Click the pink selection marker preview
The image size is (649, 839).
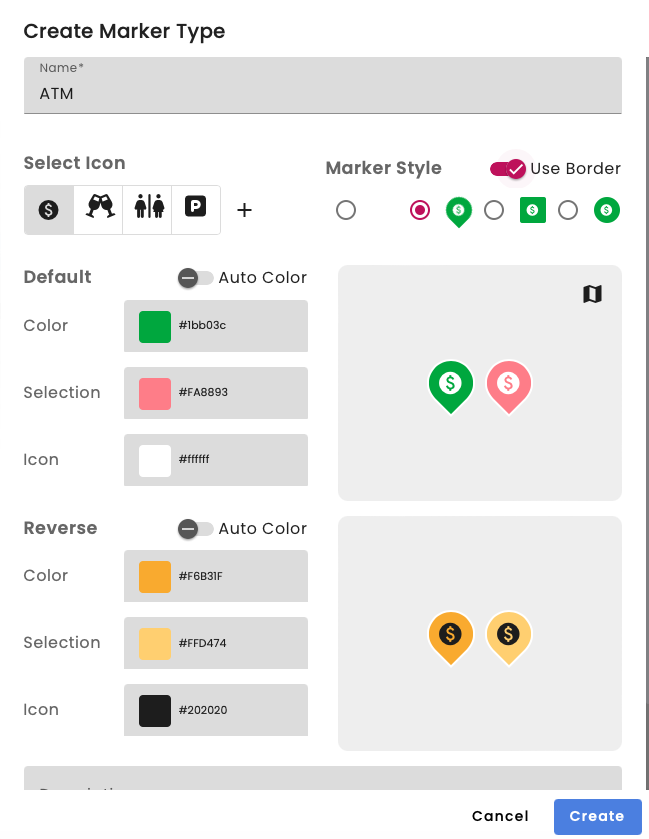point(508,384)
